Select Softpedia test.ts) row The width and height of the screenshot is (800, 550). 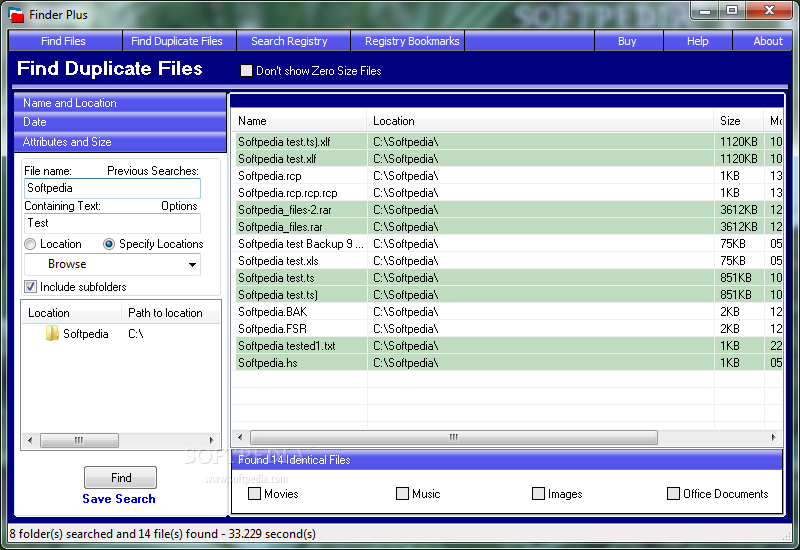(509, 295)
